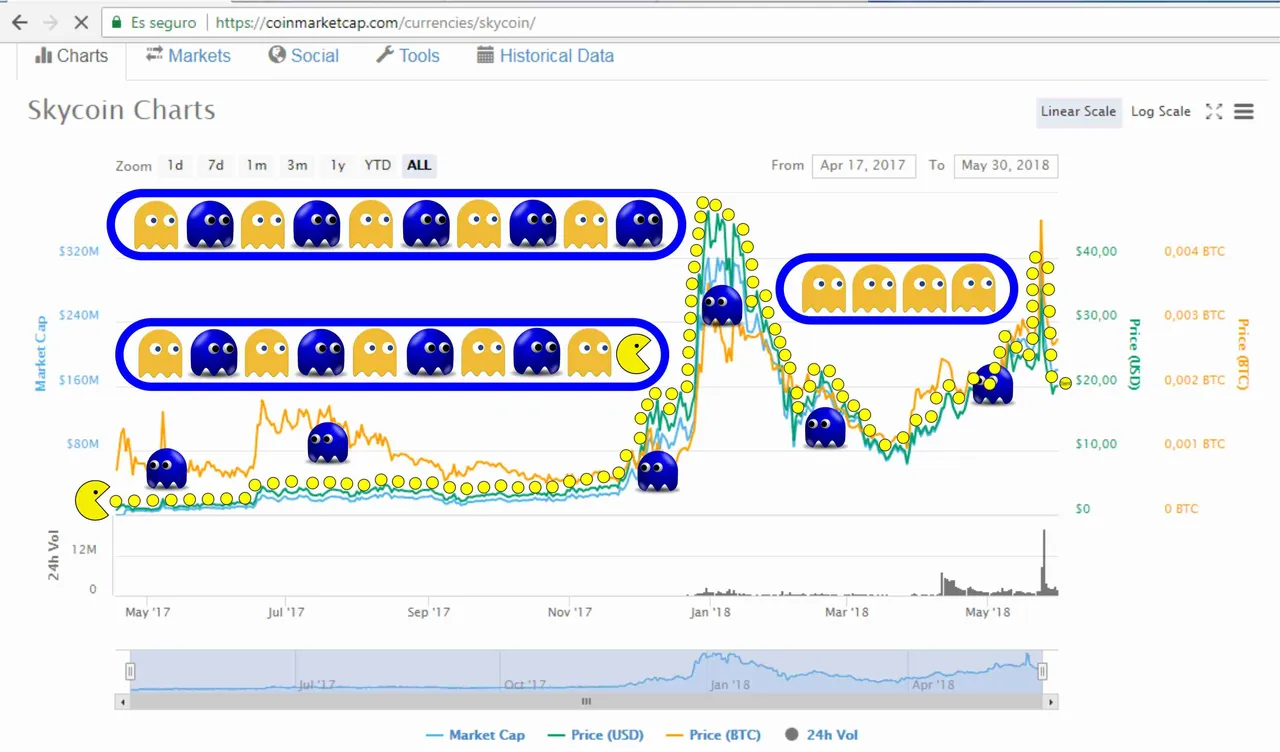Click navigator scrollbar left arrow
Viewport: 1280px width, 752px height.
[x=123, y=702]
